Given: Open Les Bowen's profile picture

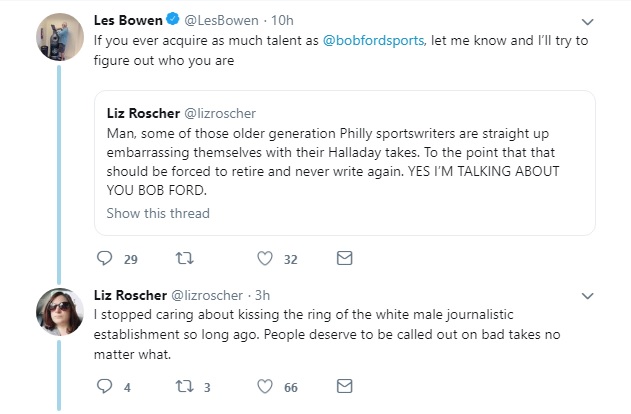Looking at the screenshot, I should click(59, 37).
